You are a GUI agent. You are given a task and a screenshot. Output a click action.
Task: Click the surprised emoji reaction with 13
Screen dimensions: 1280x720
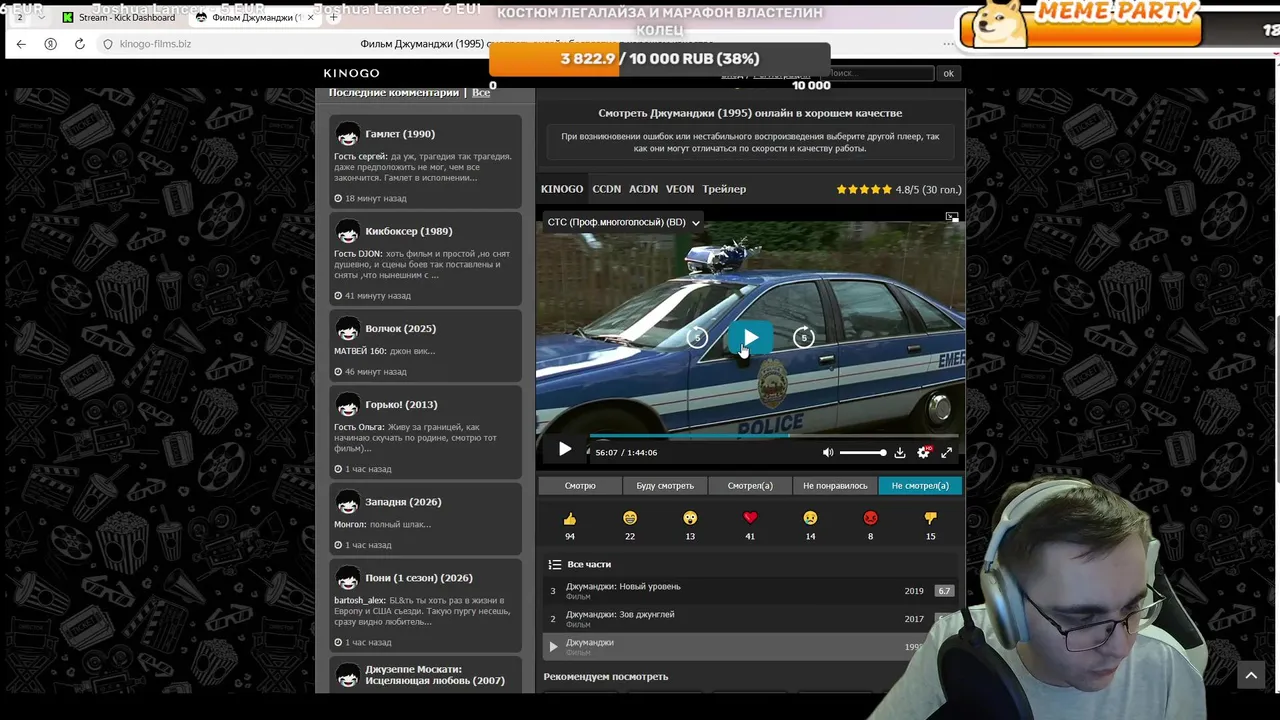[690, 518]
